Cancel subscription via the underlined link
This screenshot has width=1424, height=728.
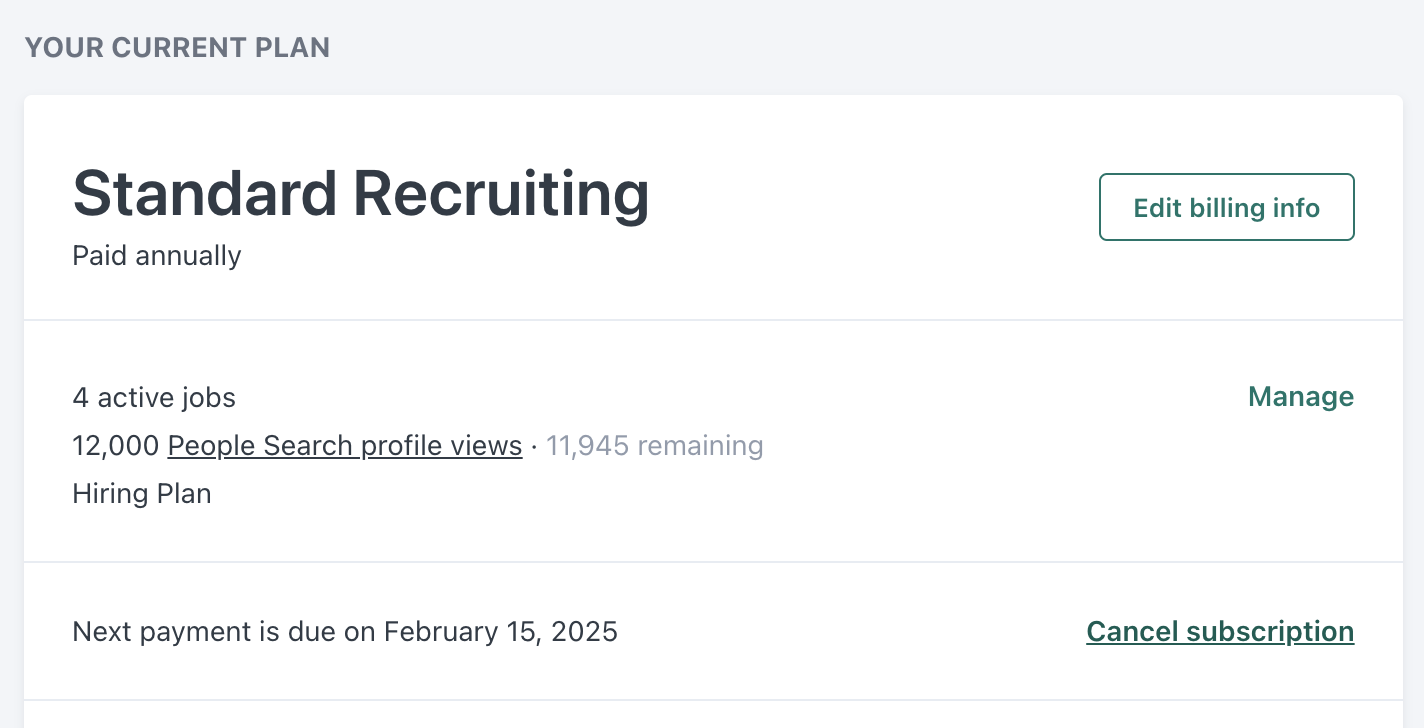tap(1220, 632)
